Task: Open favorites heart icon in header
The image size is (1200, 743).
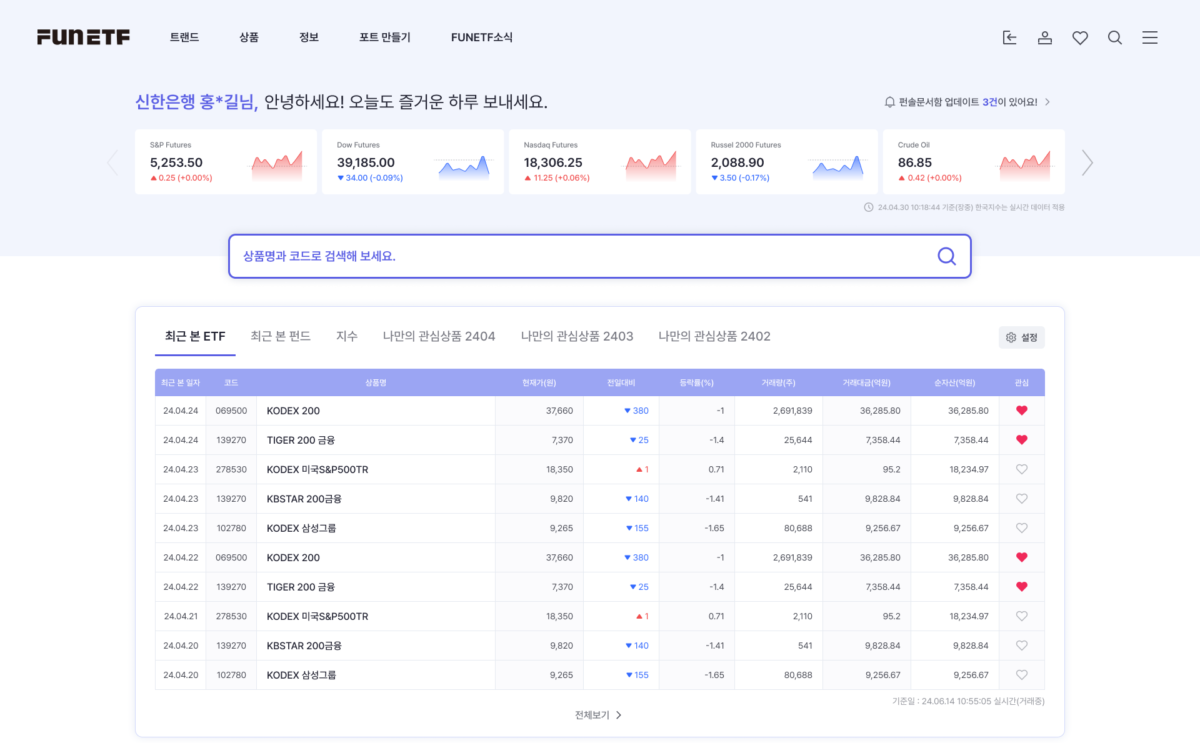Action: pos(1080,38)
